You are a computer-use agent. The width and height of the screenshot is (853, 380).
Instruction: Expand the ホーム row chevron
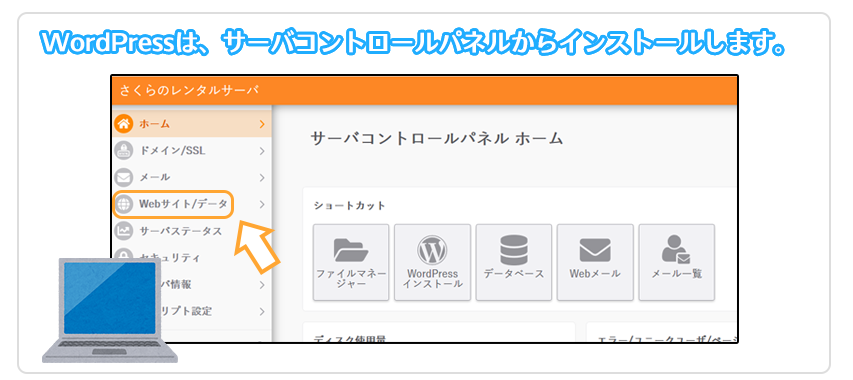tap(262, 124)
